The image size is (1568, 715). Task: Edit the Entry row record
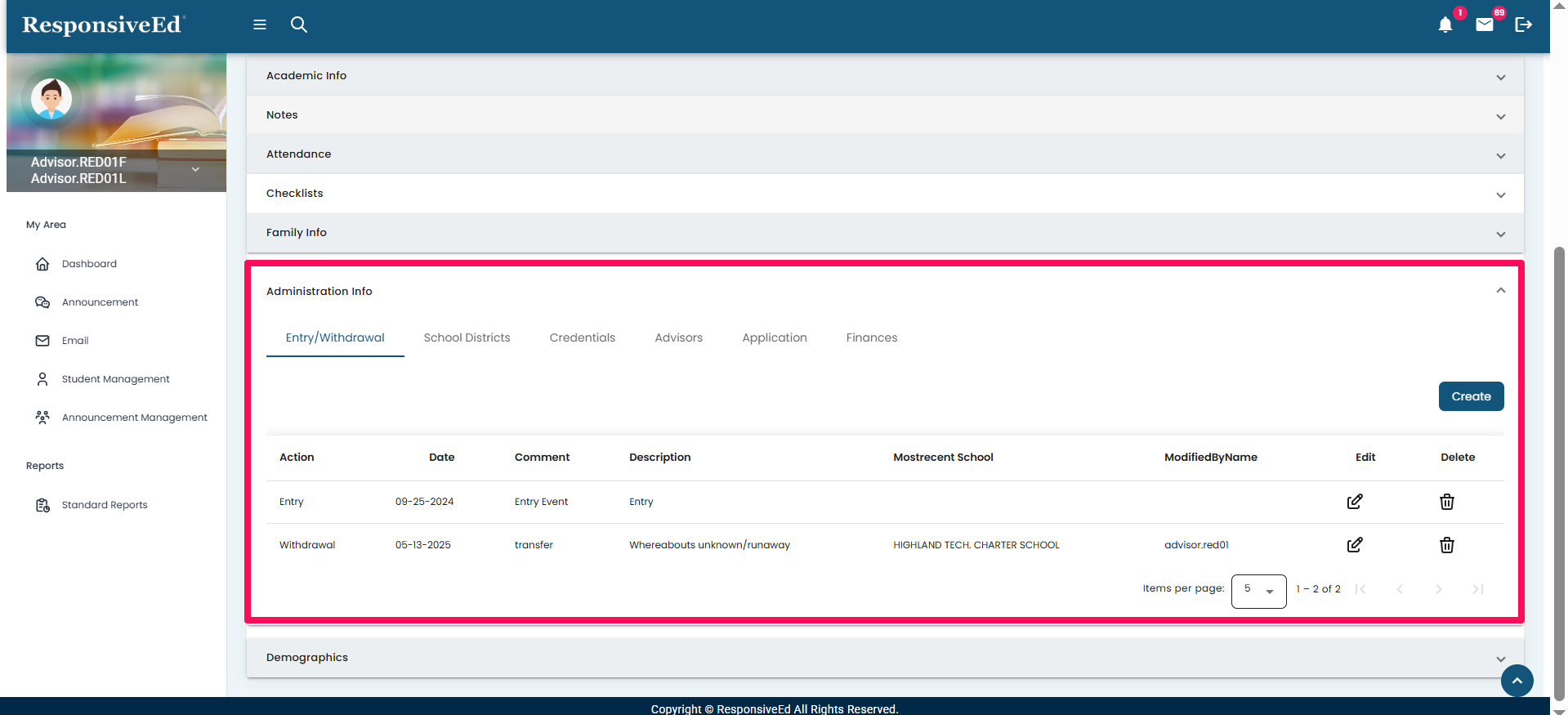pyautogui.click(x=1354, y=502)
